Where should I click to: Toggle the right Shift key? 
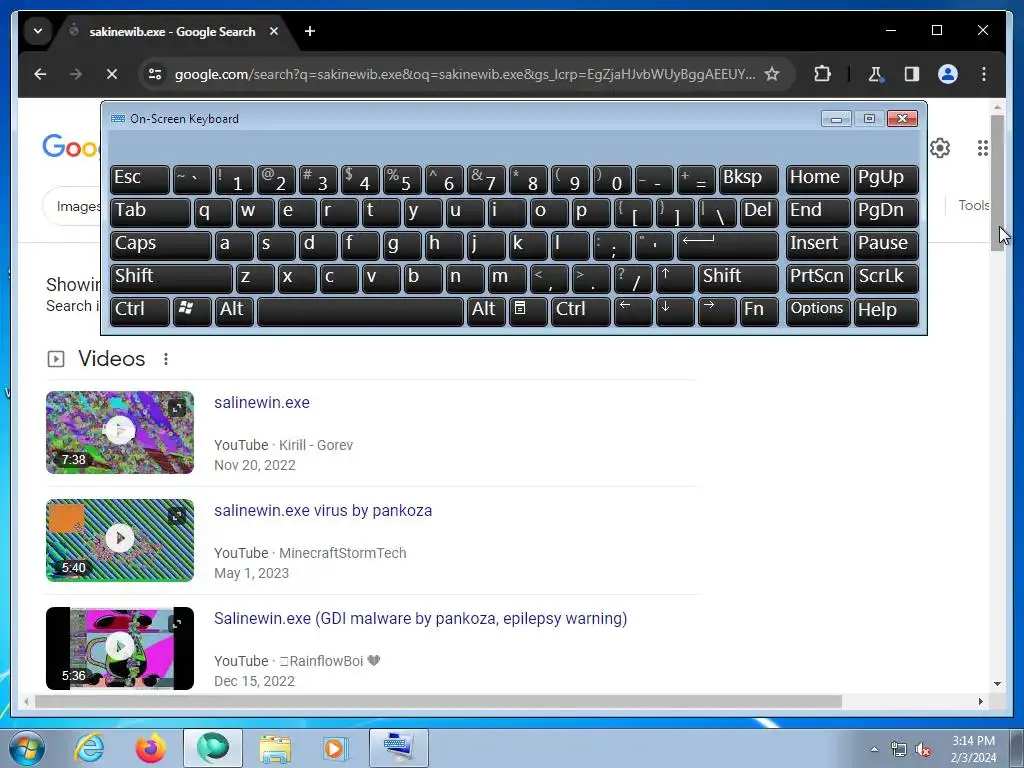738,278
